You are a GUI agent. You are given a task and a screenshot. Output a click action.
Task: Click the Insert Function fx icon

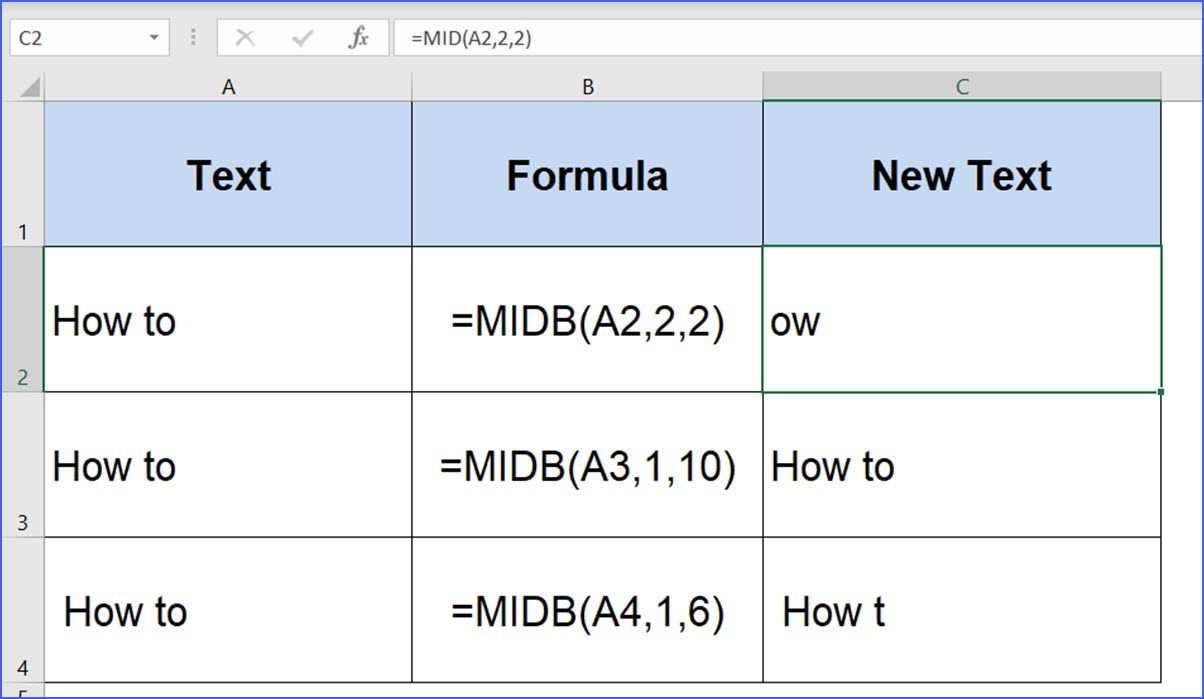358,39
